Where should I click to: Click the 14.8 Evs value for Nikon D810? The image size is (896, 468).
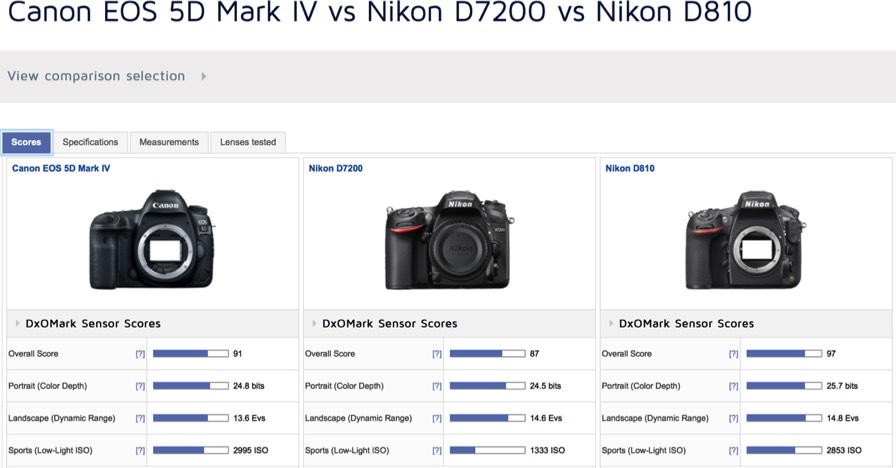pyautogui.click(x=843, y=418)
